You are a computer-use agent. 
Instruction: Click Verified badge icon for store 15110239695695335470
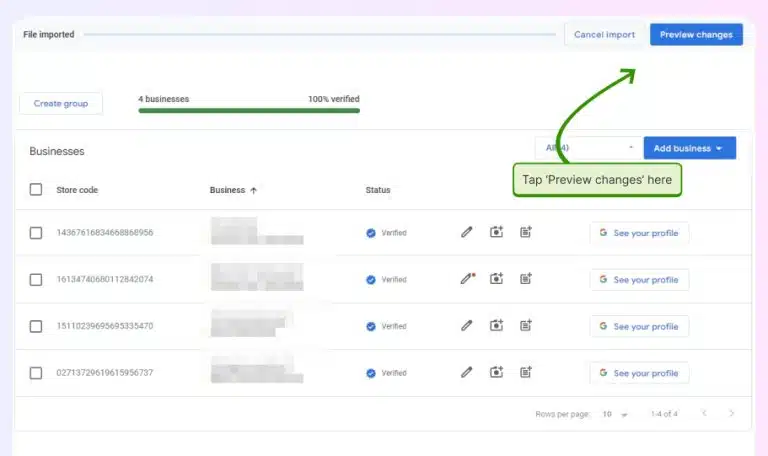point(371,326)
